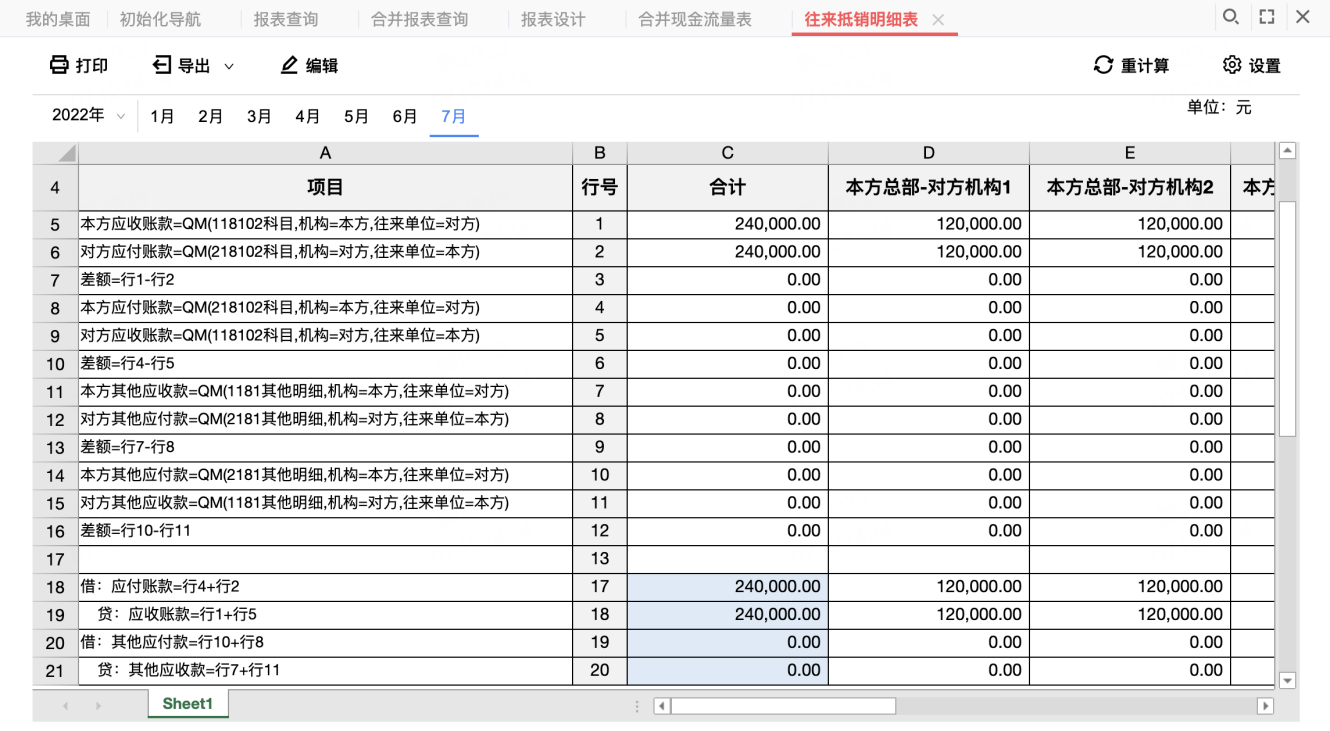
Task: Click the 行号 header cell
Action: 600,187
